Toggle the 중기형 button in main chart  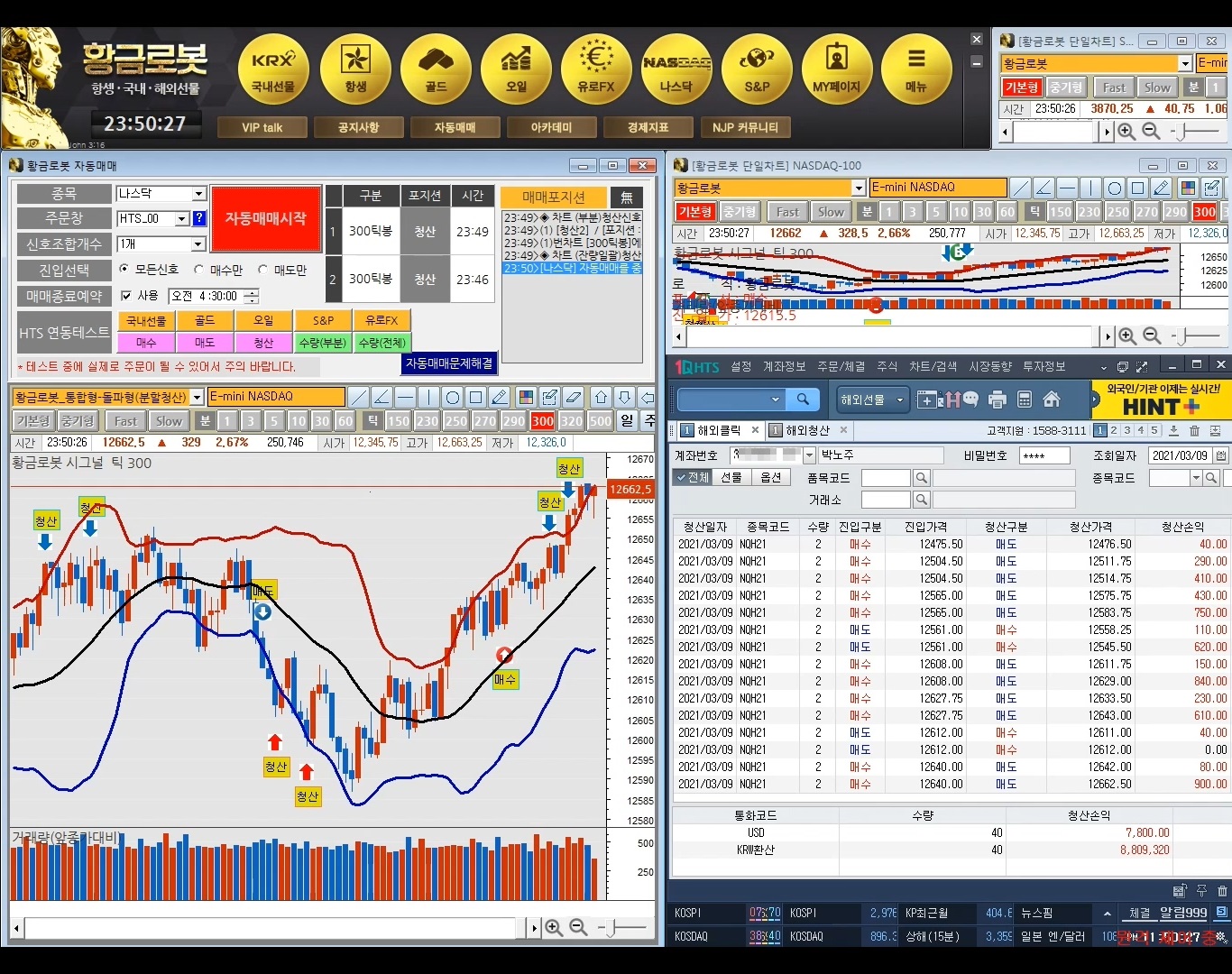tap(78, 420)
